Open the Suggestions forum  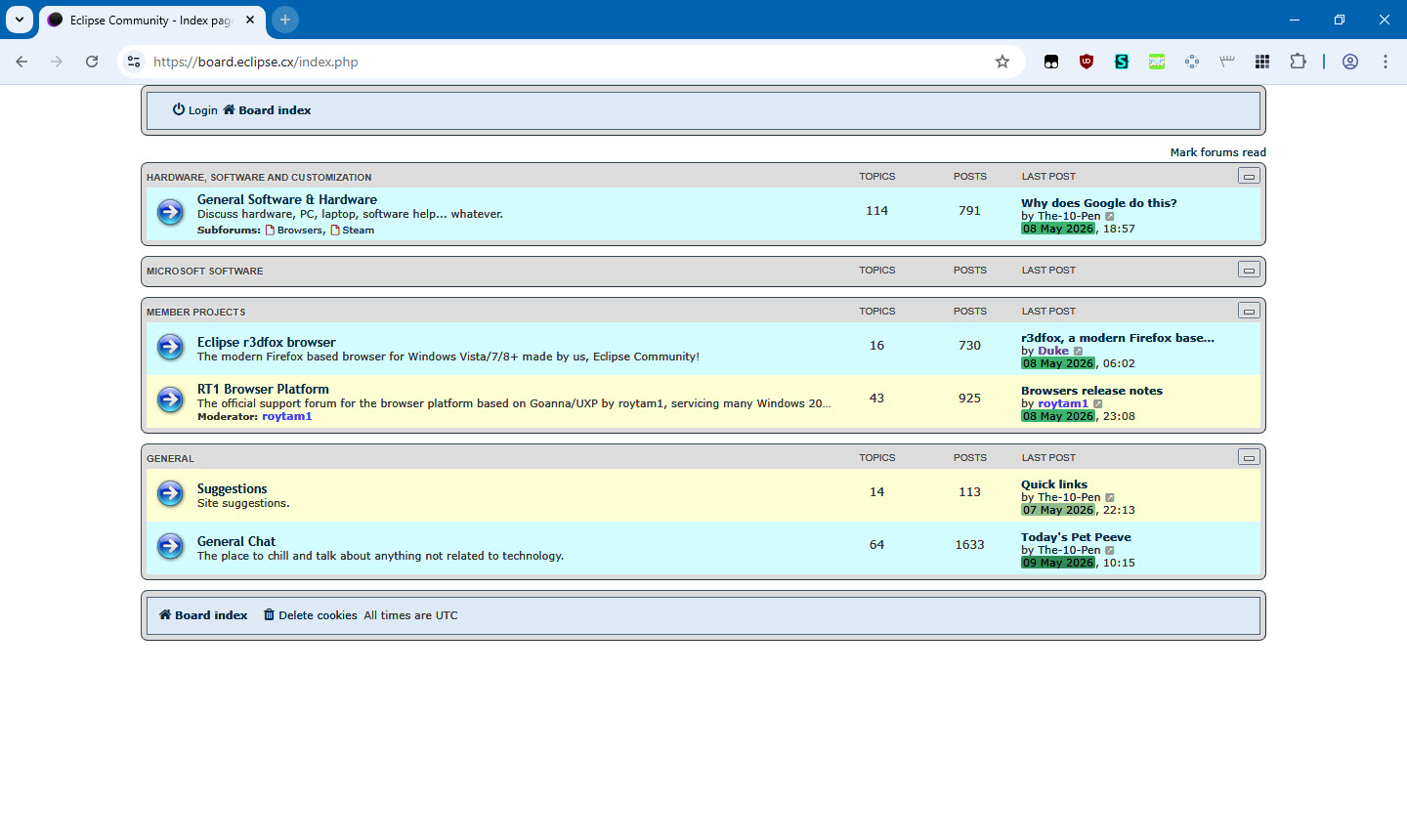(232, 488)
